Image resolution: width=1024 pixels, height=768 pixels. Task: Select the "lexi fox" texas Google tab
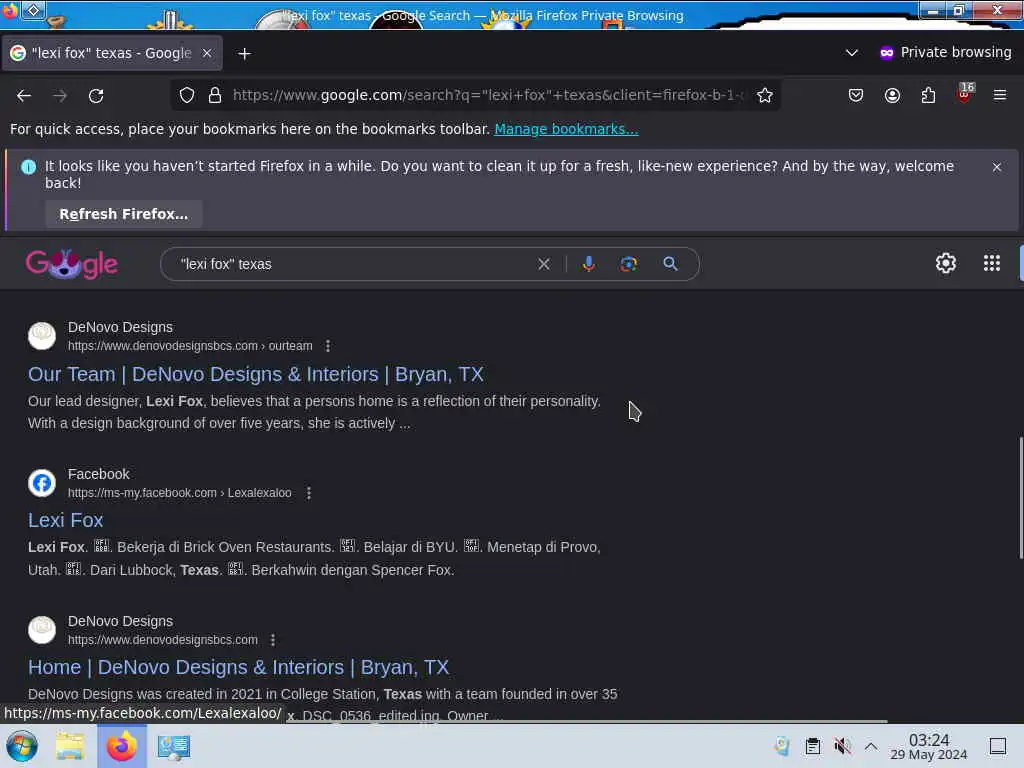coord(112,53)
